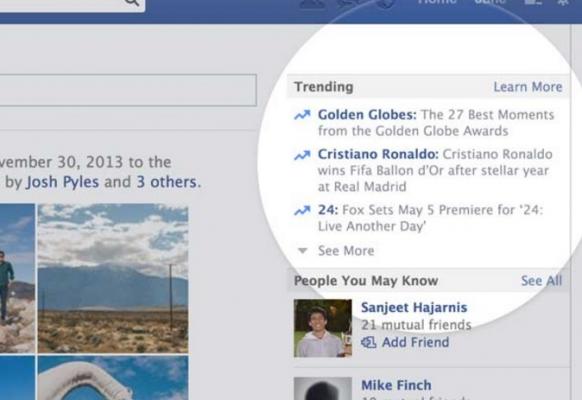This screenshot has height=400, width=582.
Task: See All people you may know
Action: 542,281
